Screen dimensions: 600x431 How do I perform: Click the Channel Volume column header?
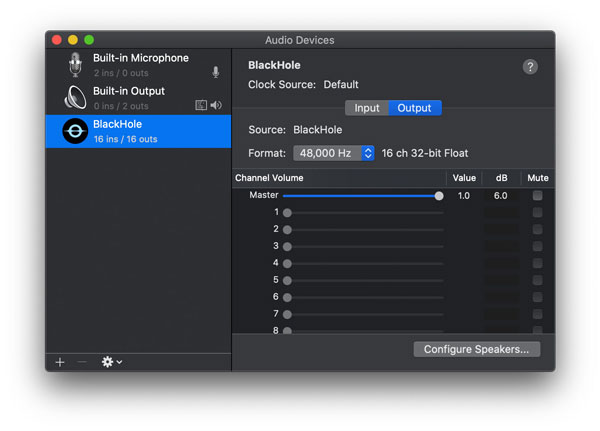(x=269, y=178)
